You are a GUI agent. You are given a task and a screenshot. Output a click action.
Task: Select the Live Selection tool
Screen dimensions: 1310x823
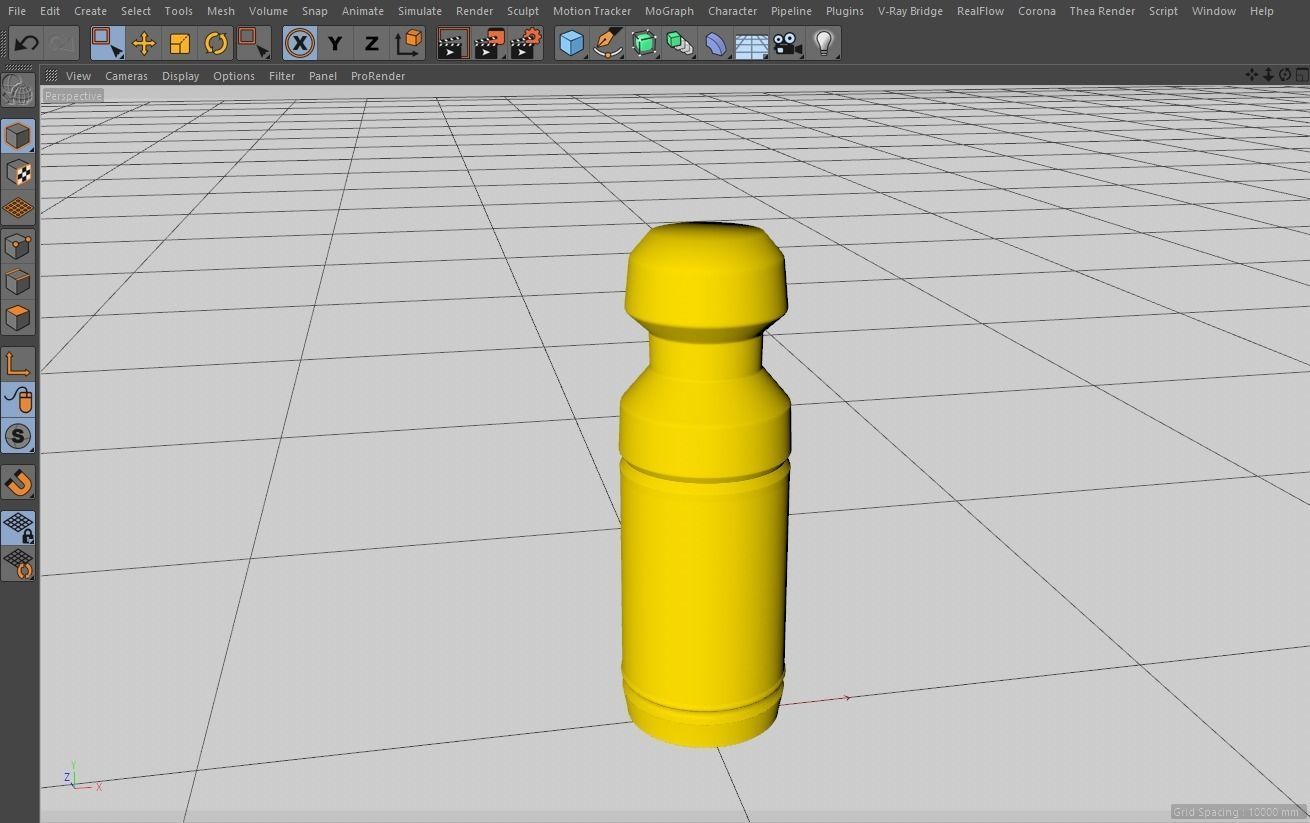(107, 43)
